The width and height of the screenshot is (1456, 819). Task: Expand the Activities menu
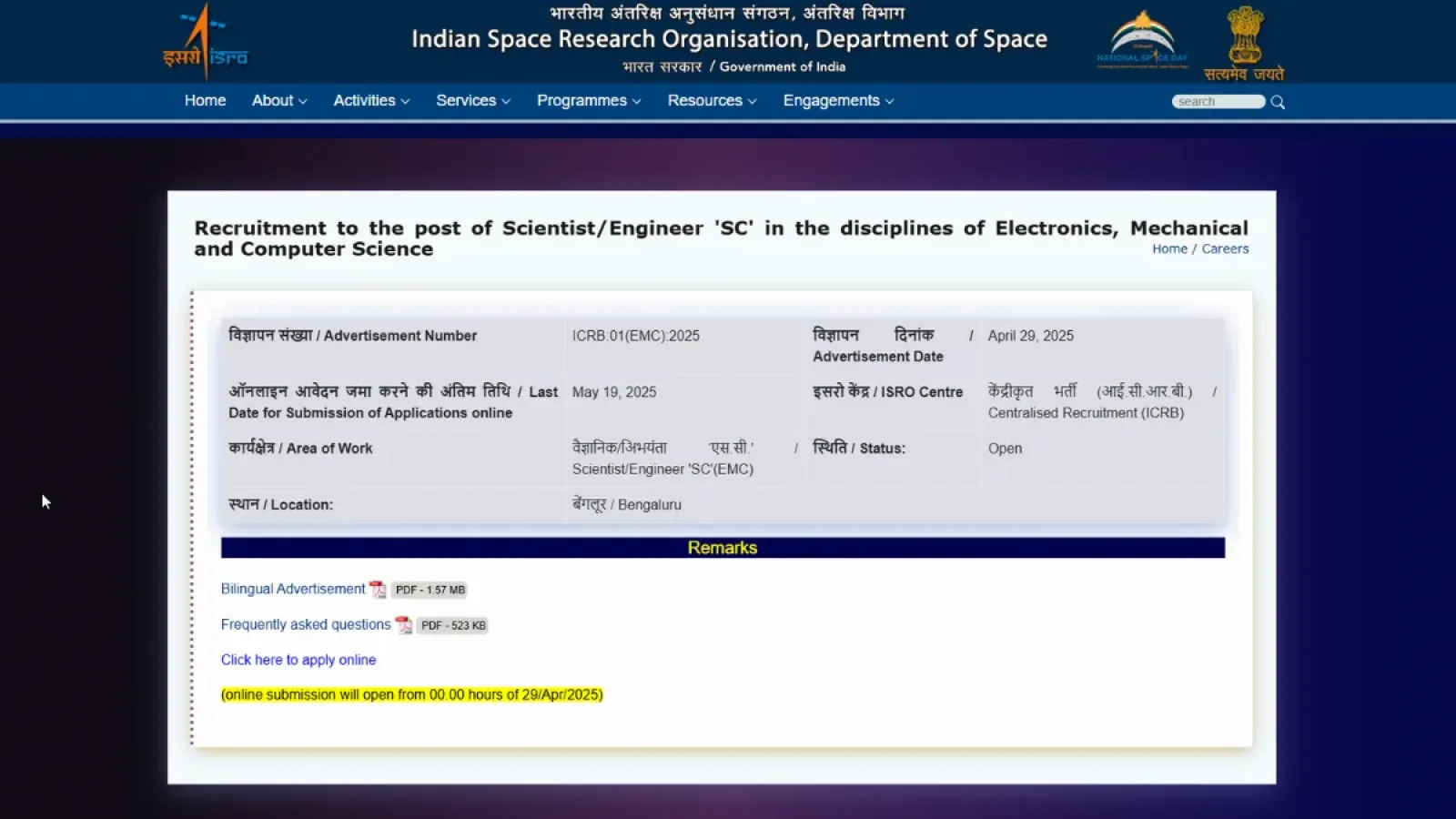click(x=371, y=100)
